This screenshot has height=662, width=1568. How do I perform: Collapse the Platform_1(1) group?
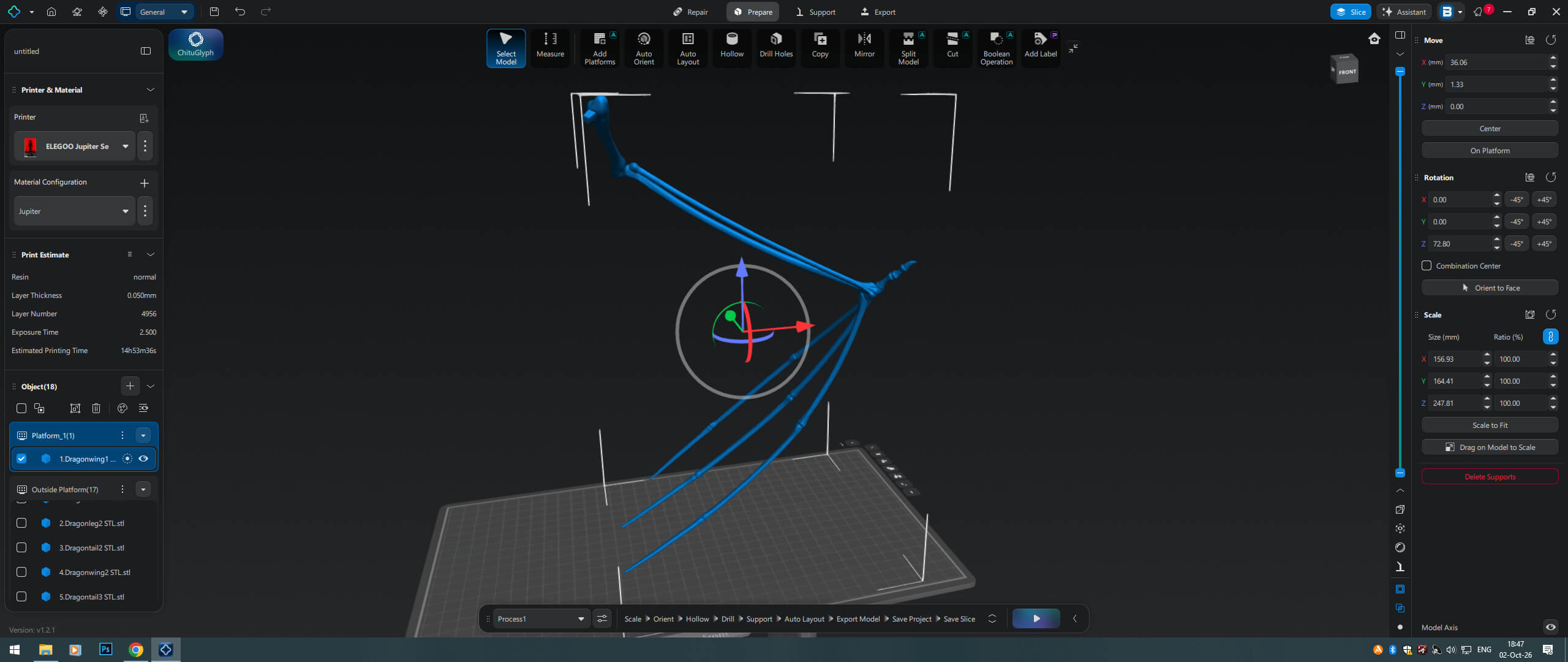(143, 435)
